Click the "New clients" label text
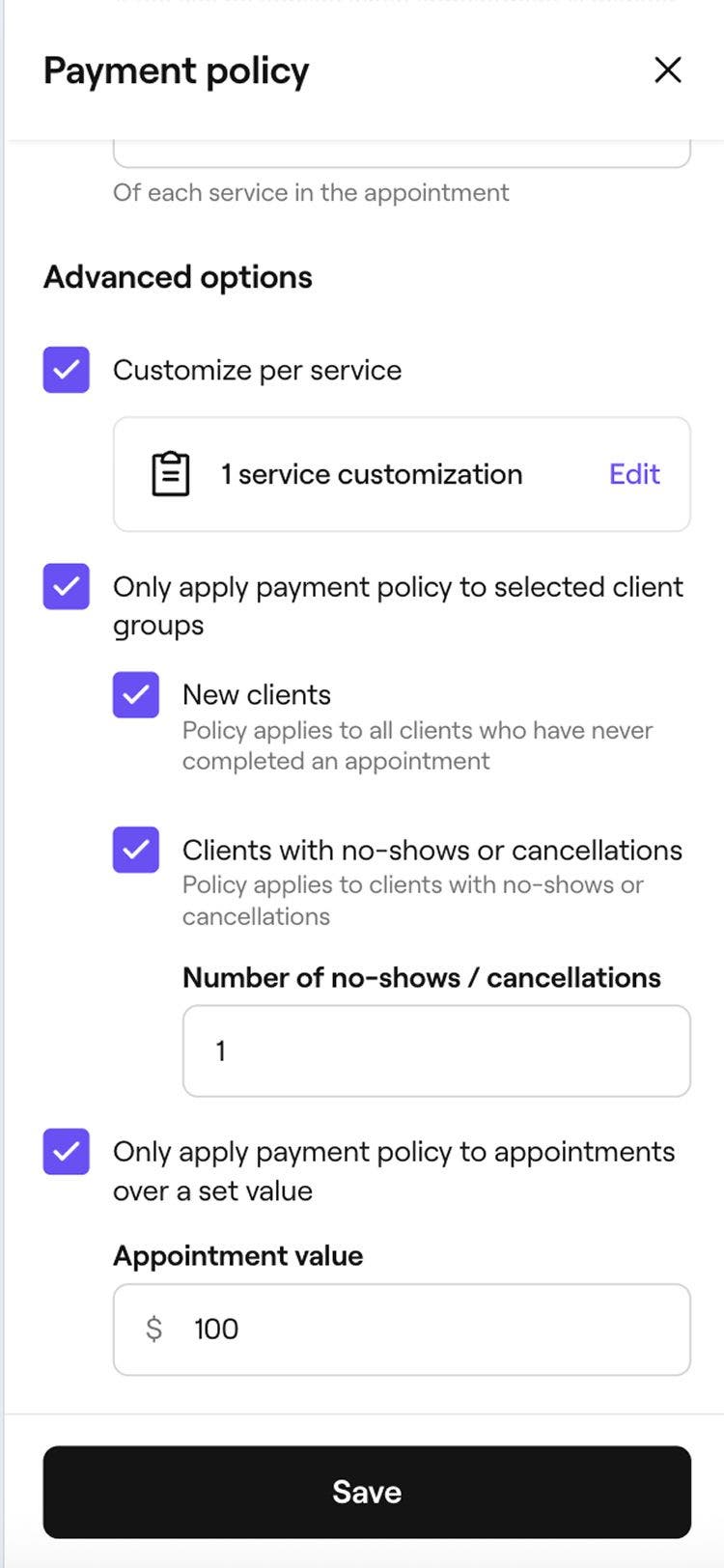724x1568 pixels. point(257,695)
